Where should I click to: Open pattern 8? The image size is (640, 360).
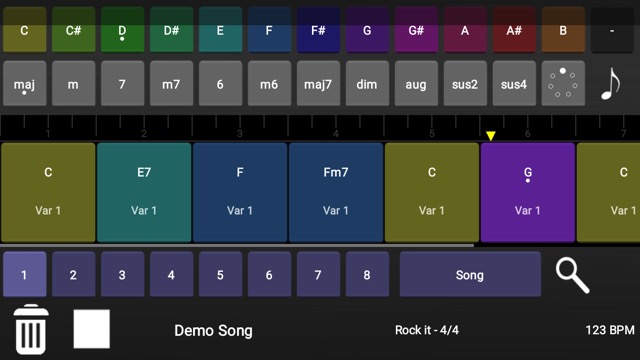367,274
